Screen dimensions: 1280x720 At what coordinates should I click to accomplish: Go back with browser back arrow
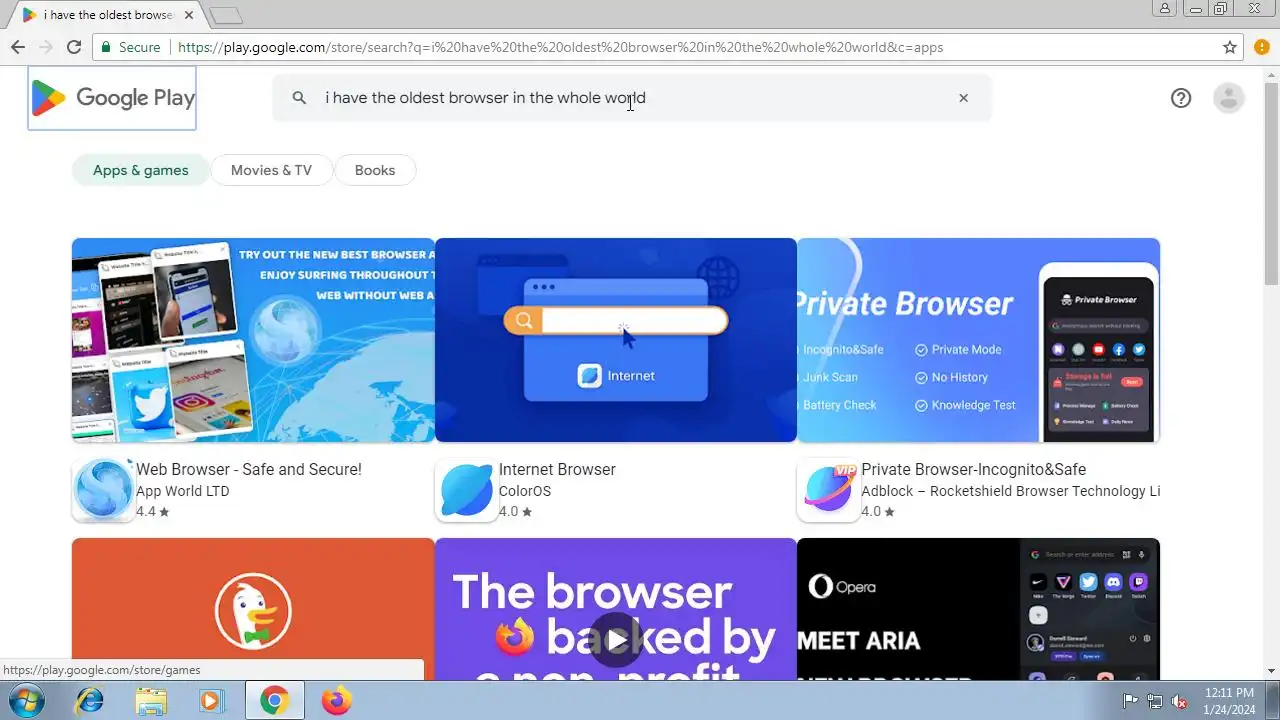coord(18,47)
